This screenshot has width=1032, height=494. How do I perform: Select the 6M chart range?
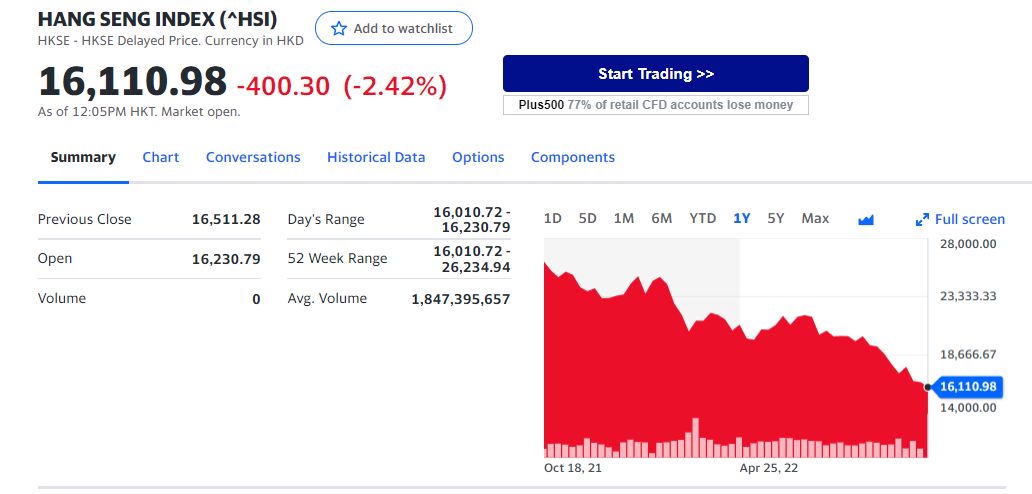pyautogui.click(x=661, y=218)
